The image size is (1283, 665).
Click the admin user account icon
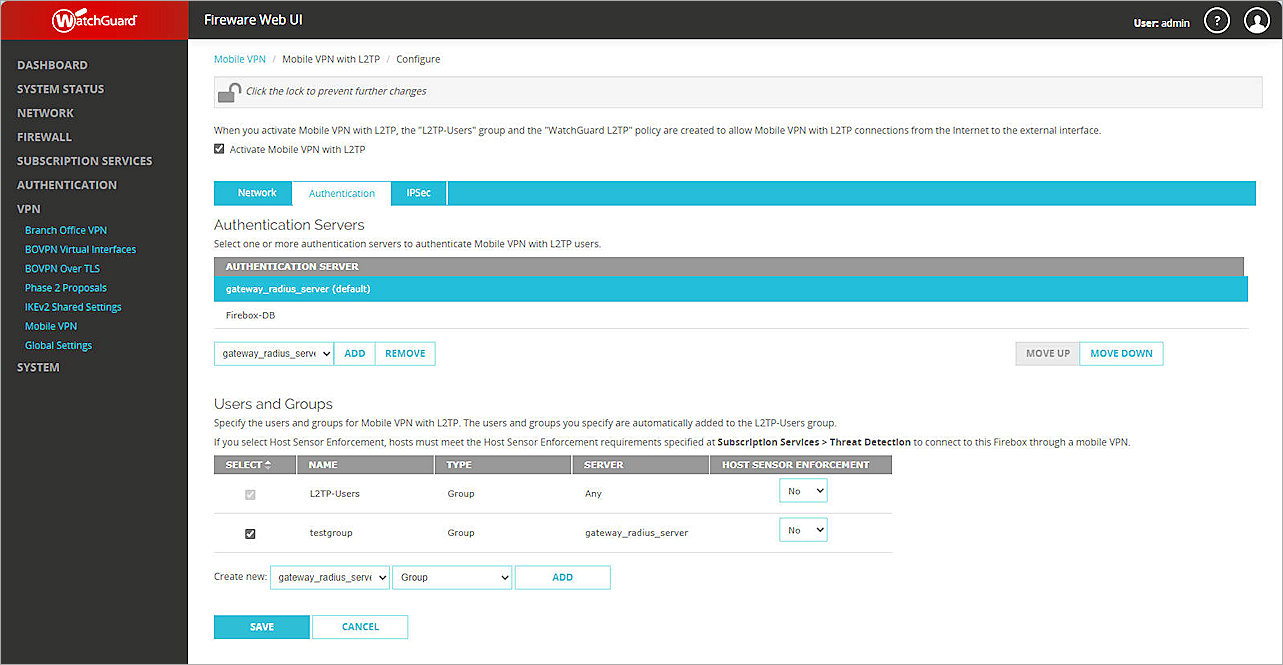(x=1256, y=19)
